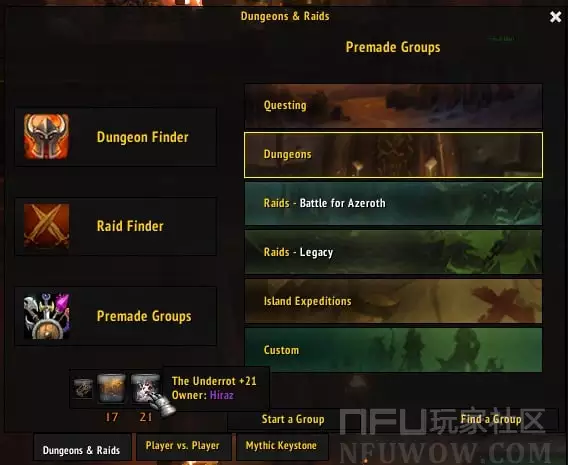Click the Start a Group button

click(x=293, y=419)
